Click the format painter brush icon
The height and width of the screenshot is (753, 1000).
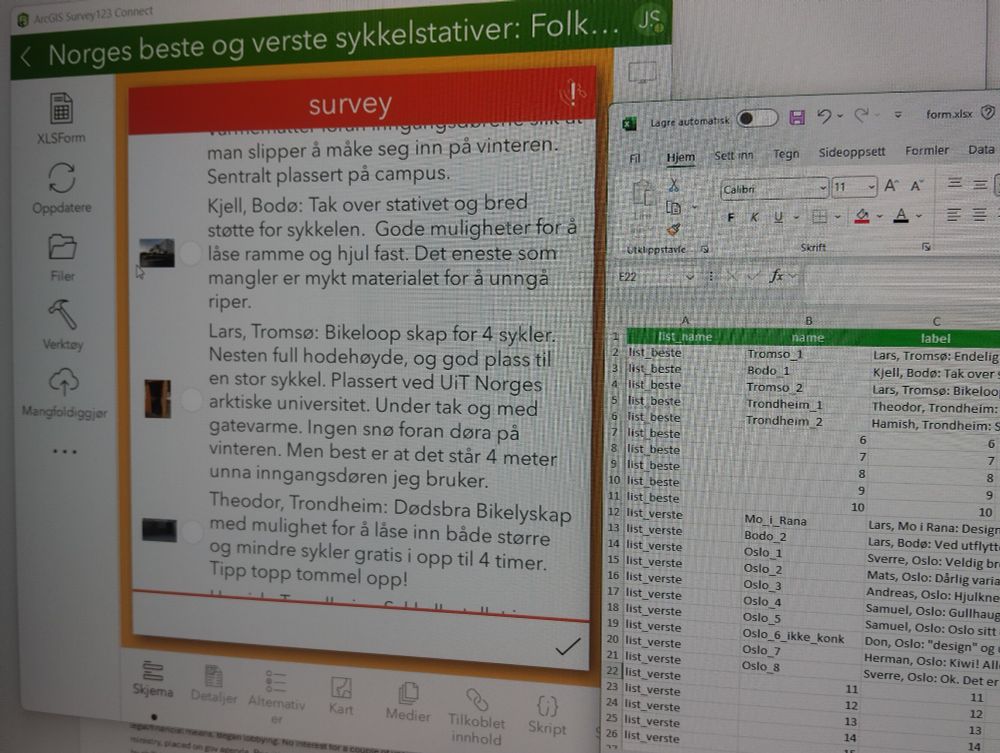click(673, 229)
